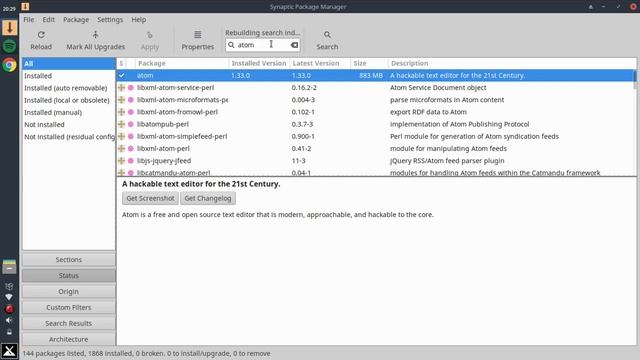Click the magnifier icon inside the search field
Screen dimensions: 640x360
pos(231,45)
